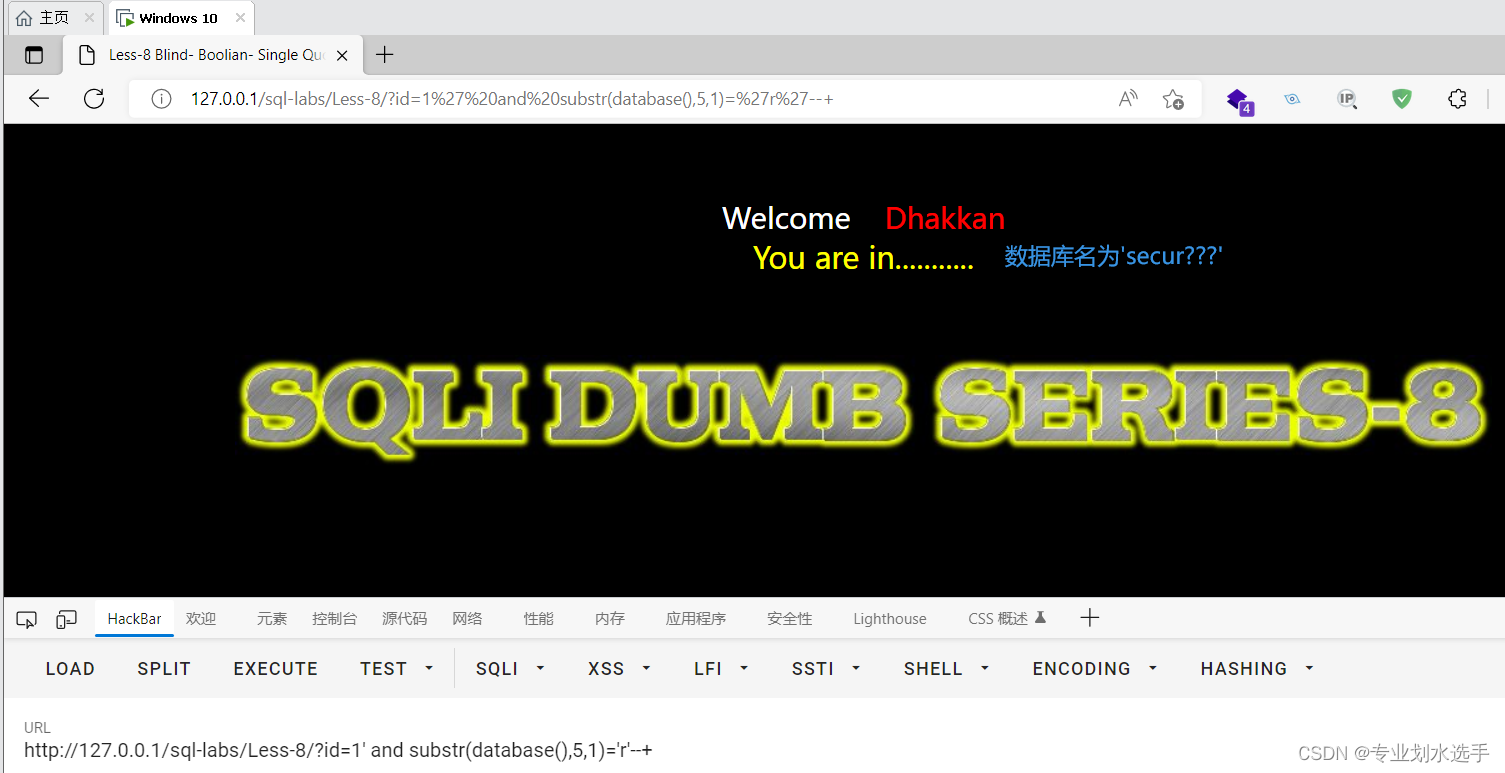1505x773 pixels.
Task: Expand the SHELL dropdown in HackBar
Action: coord(946,669)
